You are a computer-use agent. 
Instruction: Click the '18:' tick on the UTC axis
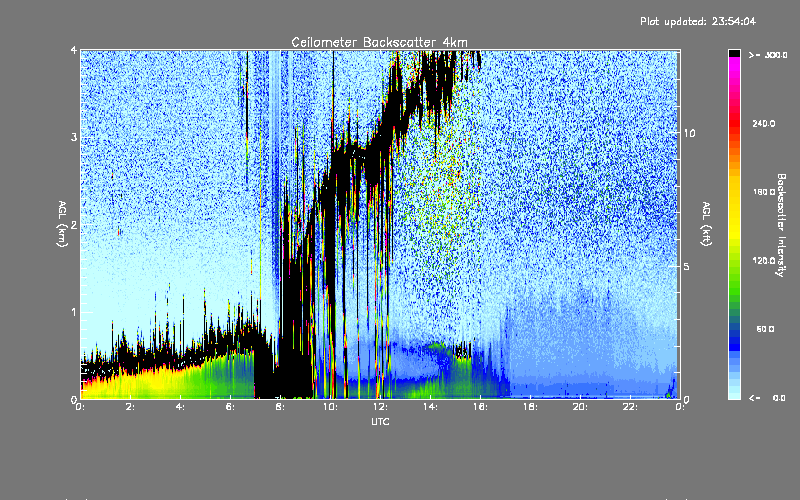tap(530, 407)
